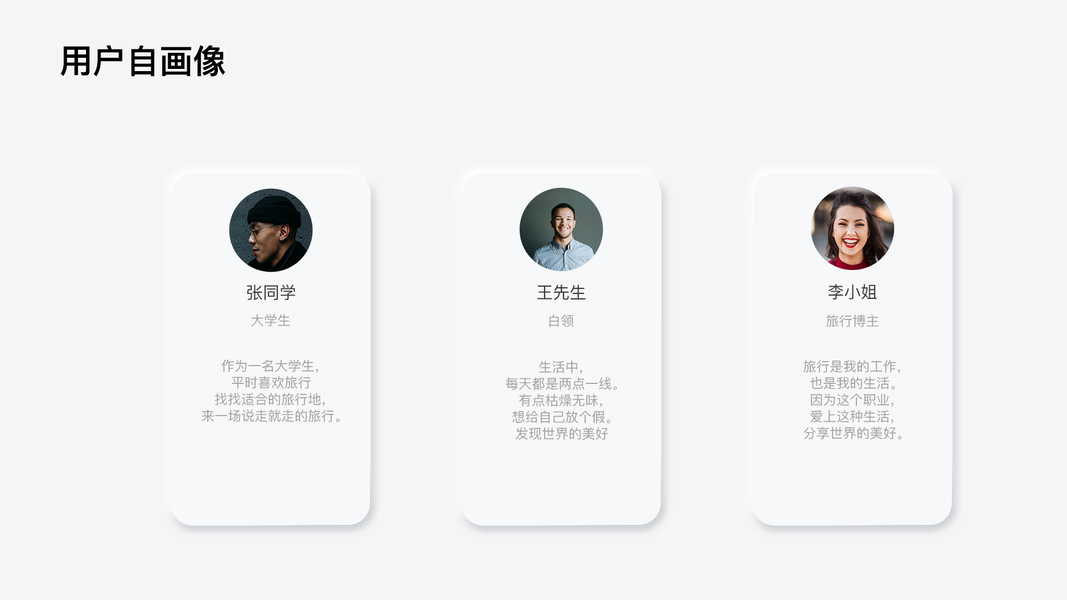Click the line 作为一名大学生
Image resolution: width=1067 pixels, height=600 pixels.
271,366
